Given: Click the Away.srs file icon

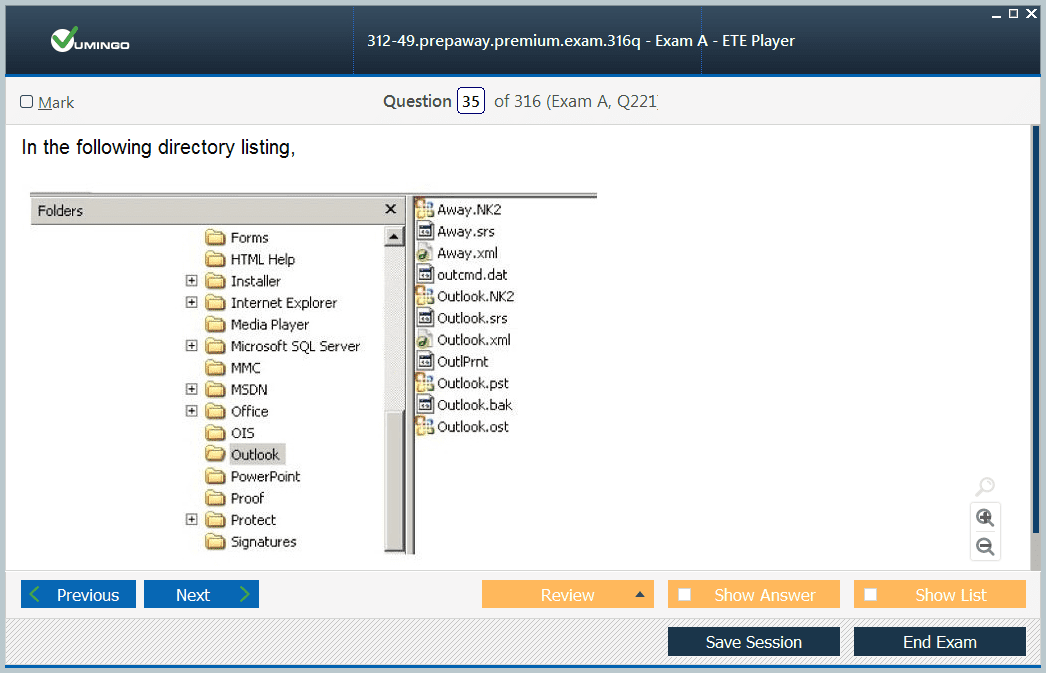Looking at the screenshot, I should pyautogui.click(x=425, y=231).
